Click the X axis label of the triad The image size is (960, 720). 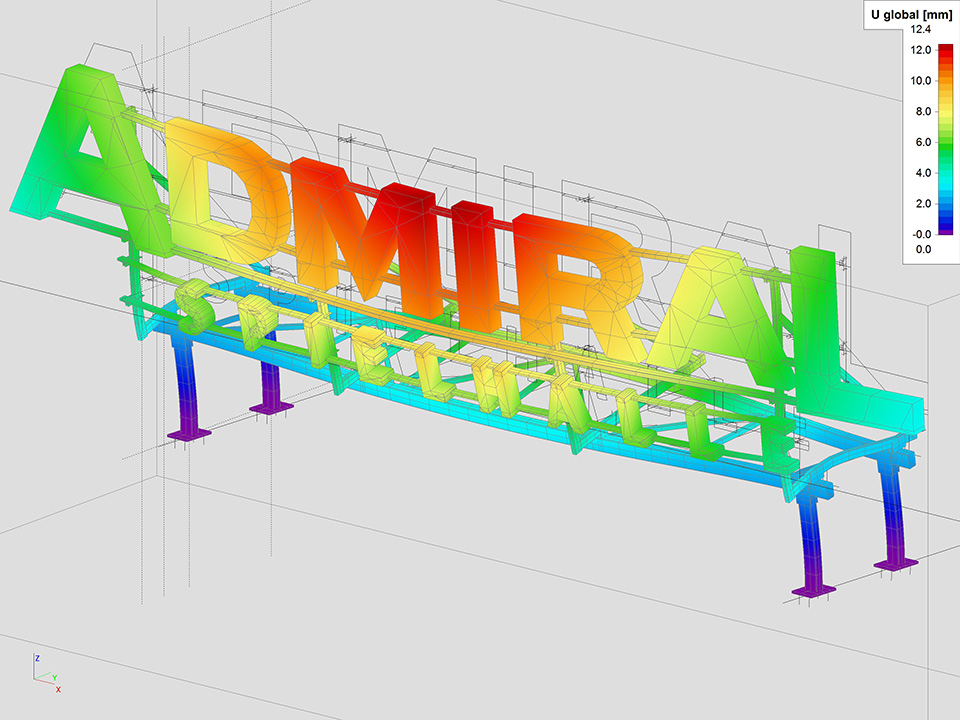pyautogui.click(x=58, y=690)
